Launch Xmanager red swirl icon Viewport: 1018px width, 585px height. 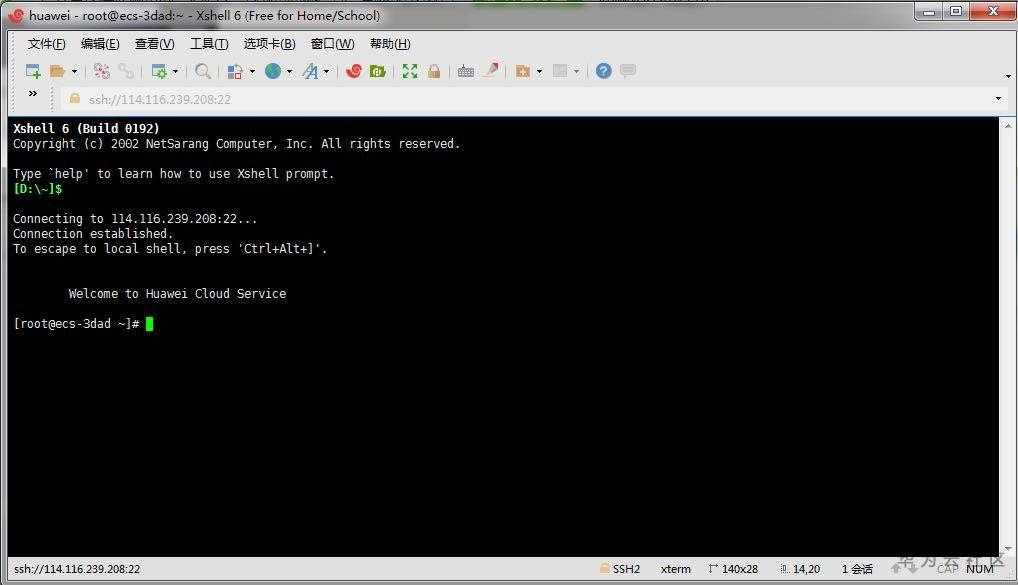tap(354, 71)
